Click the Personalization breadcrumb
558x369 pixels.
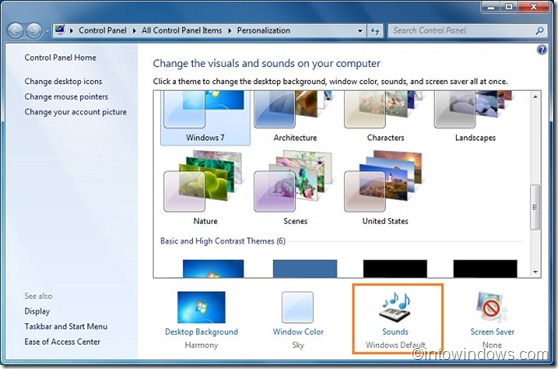click(264, 31)
